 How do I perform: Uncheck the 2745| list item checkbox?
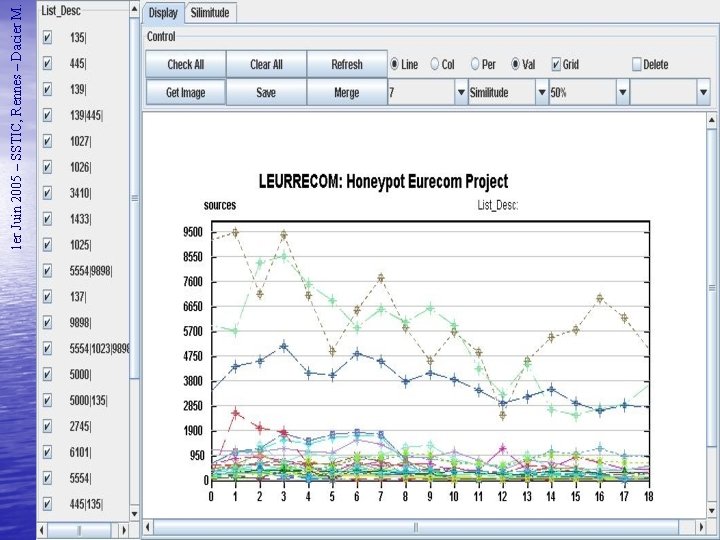coord(47,427)
